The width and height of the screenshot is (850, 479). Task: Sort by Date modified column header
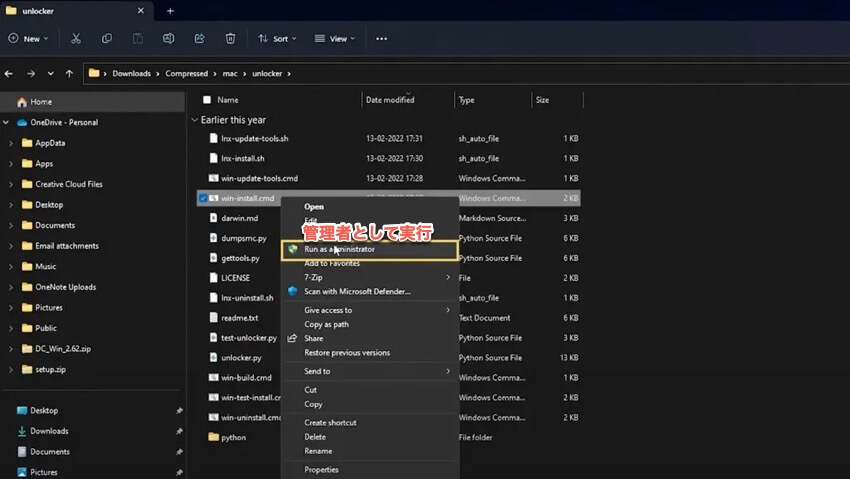(390, 100)
